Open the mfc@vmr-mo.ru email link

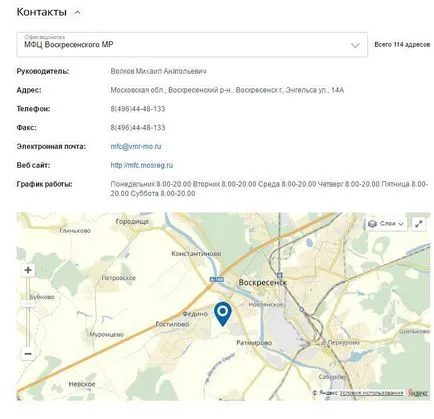[x=136, y=146]
